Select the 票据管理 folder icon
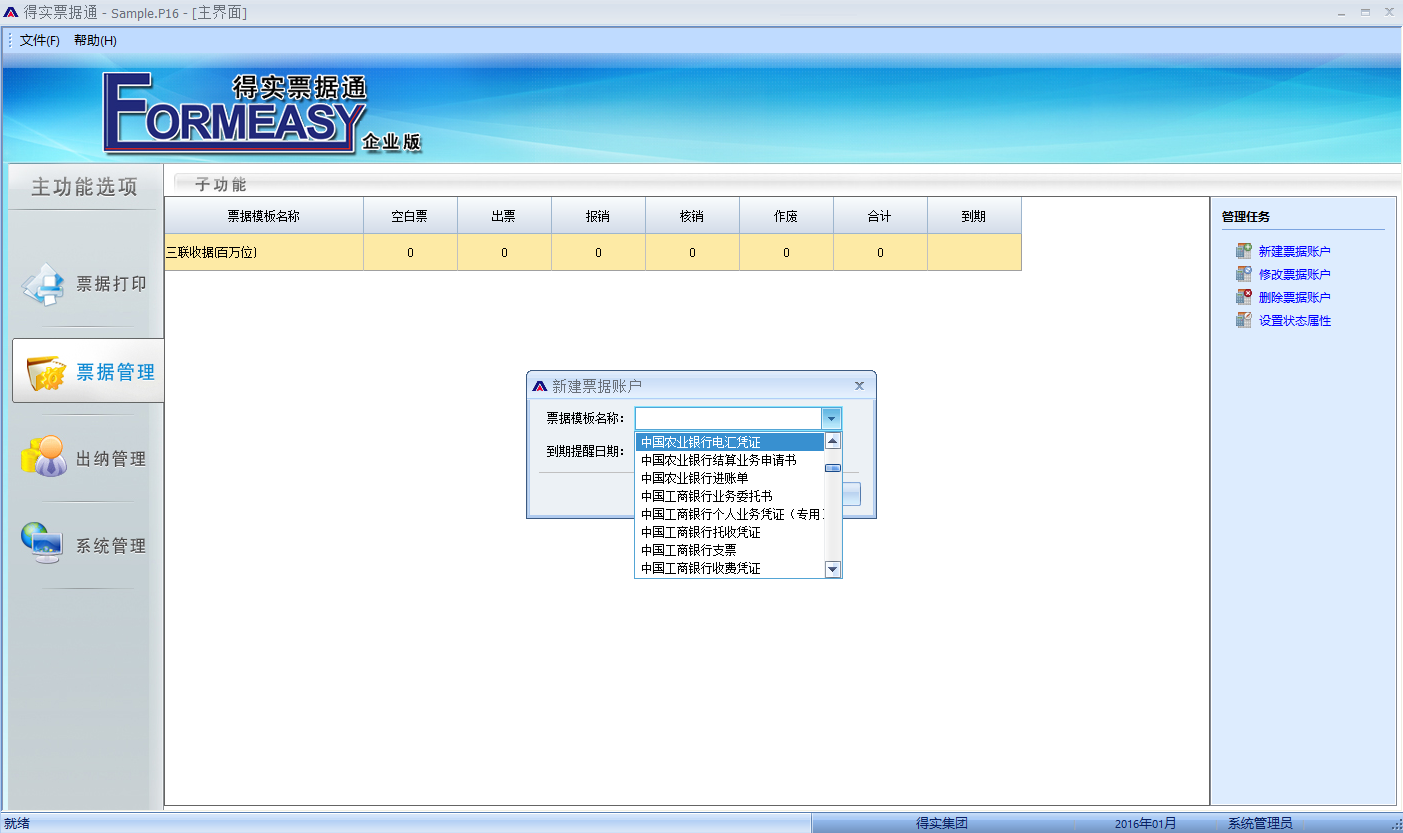The height and width of the screenshot is (833, 1403). (x=46, y=372)
